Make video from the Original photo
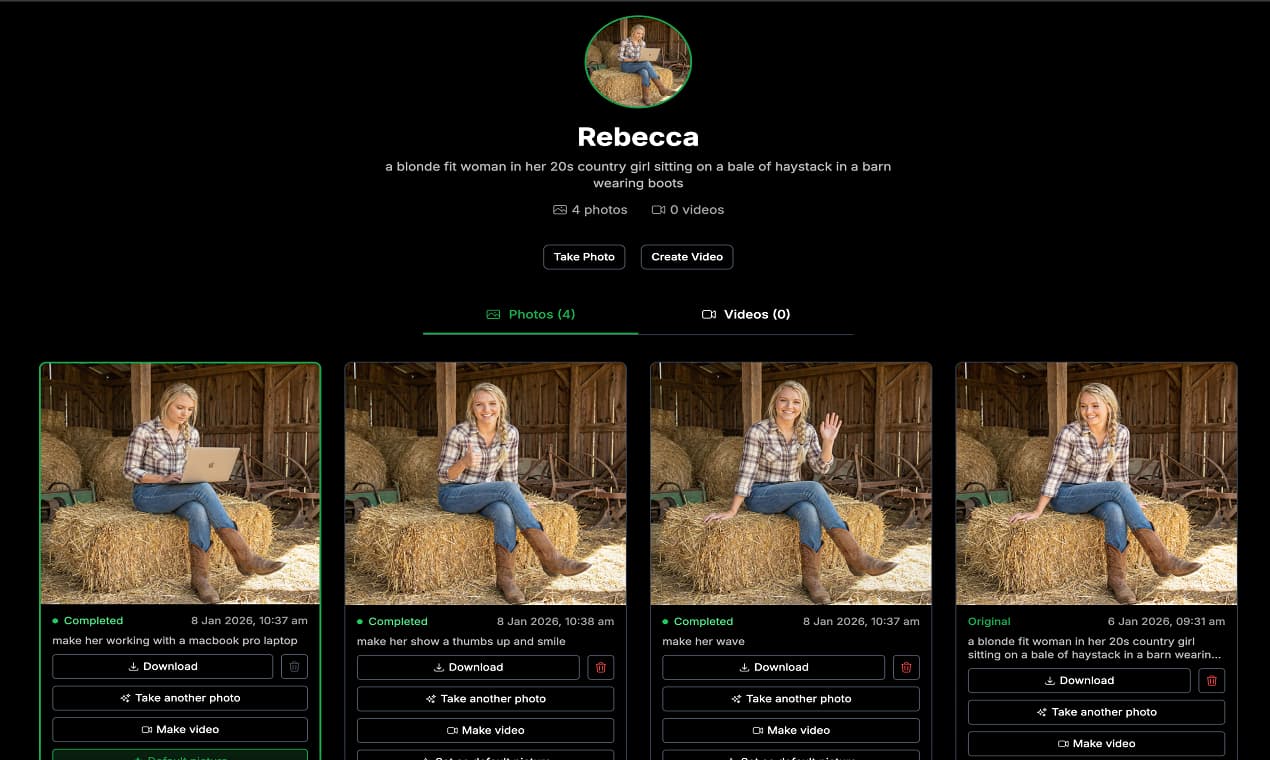 pyautogui.click(x=1096, y=744)
